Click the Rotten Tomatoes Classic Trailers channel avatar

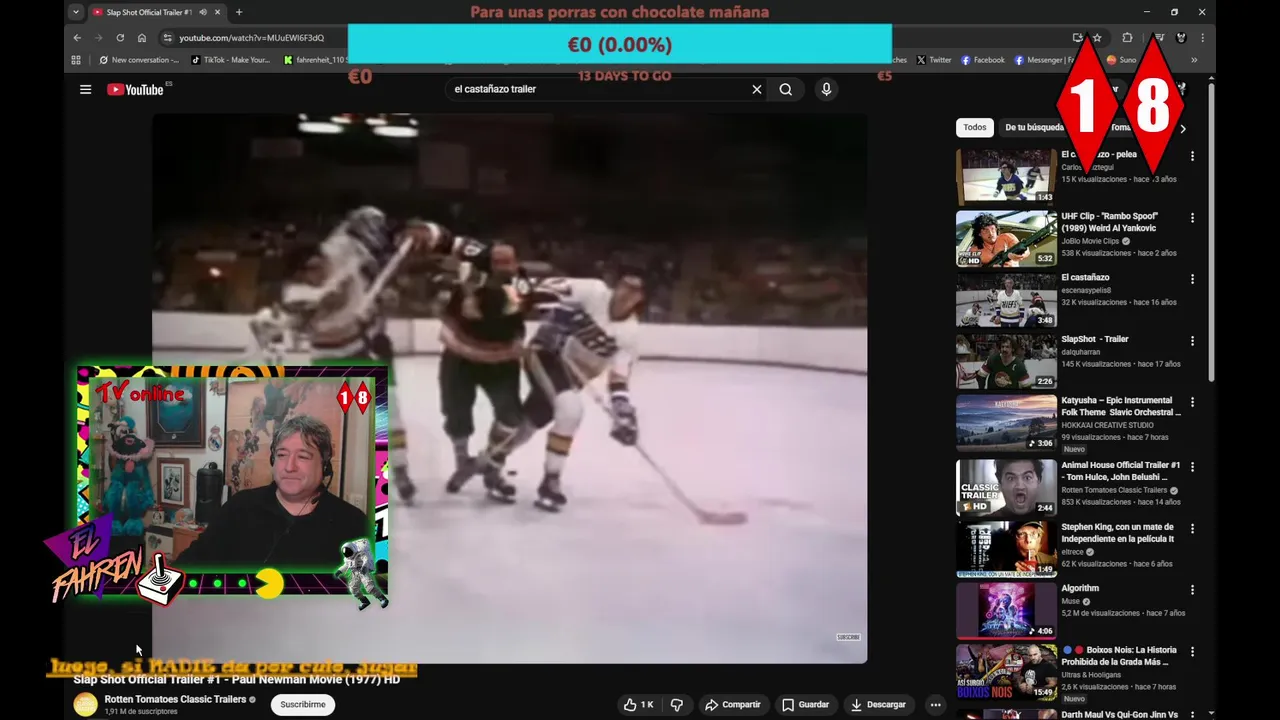86,704
